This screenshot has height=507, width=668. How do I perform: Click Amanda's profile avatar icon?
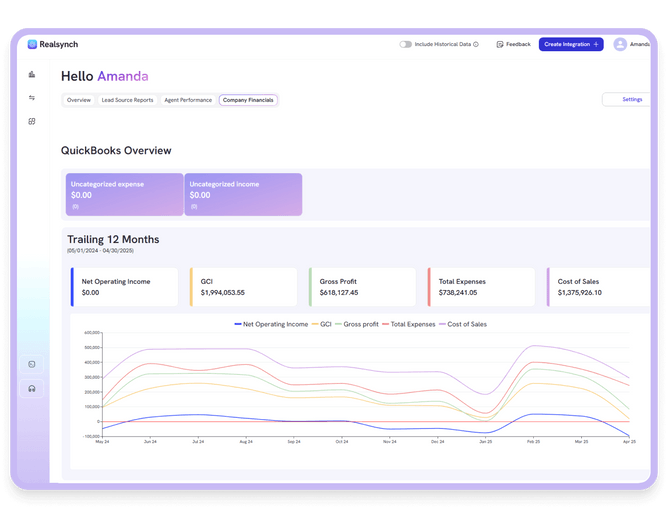(620, 44)
